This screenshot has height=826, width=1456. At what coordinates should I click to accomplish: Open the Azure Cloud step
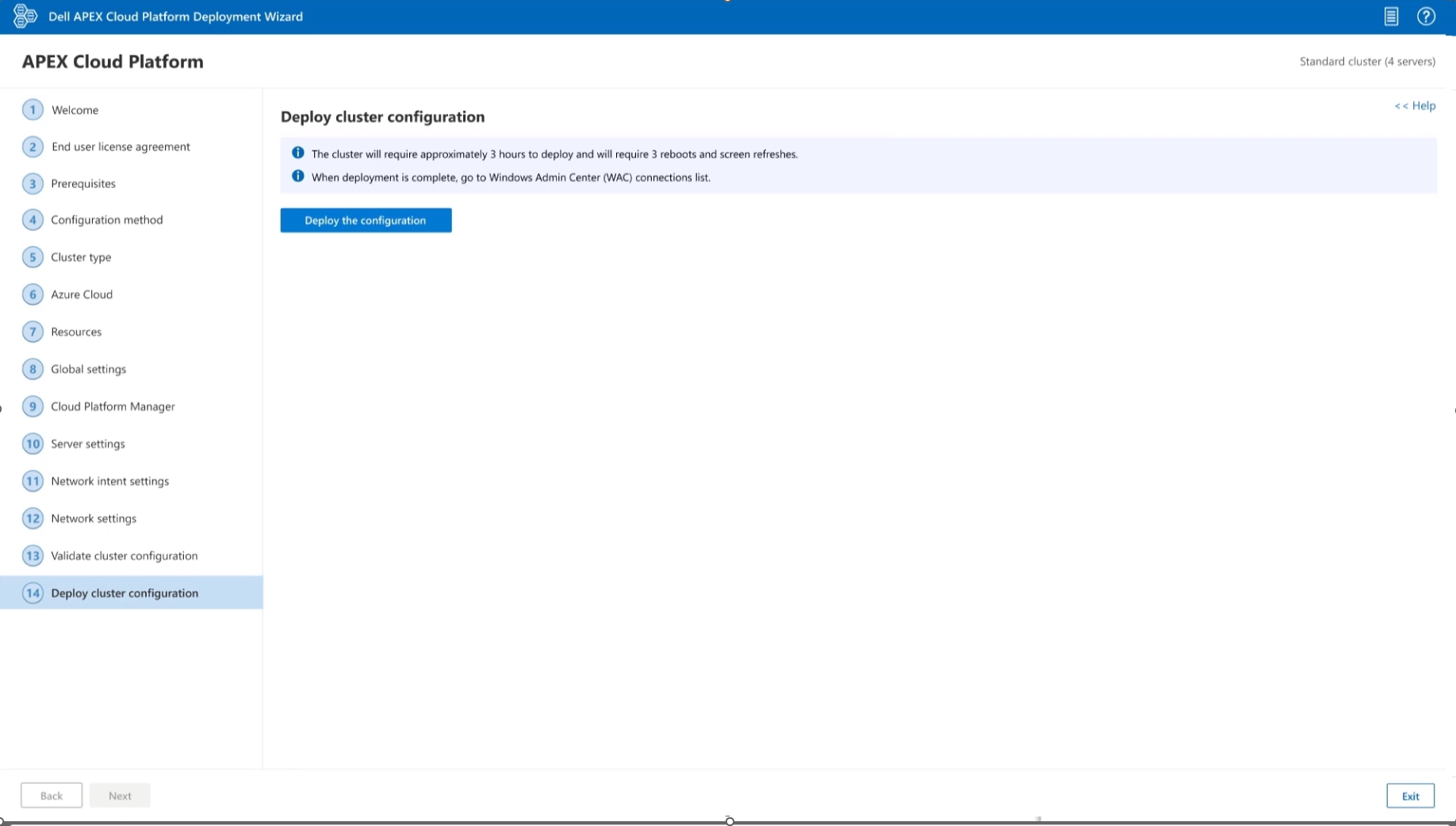[x=82, y=294]
